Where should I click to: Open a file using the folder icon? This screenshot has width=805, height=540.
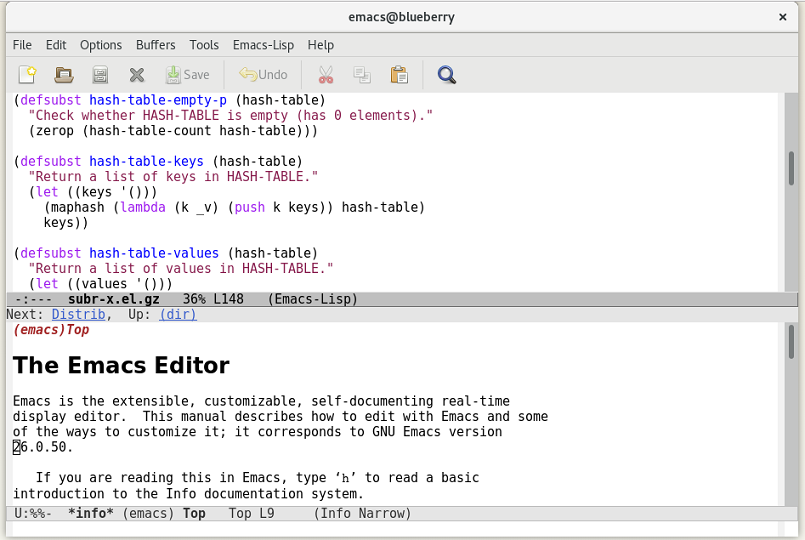64,75
